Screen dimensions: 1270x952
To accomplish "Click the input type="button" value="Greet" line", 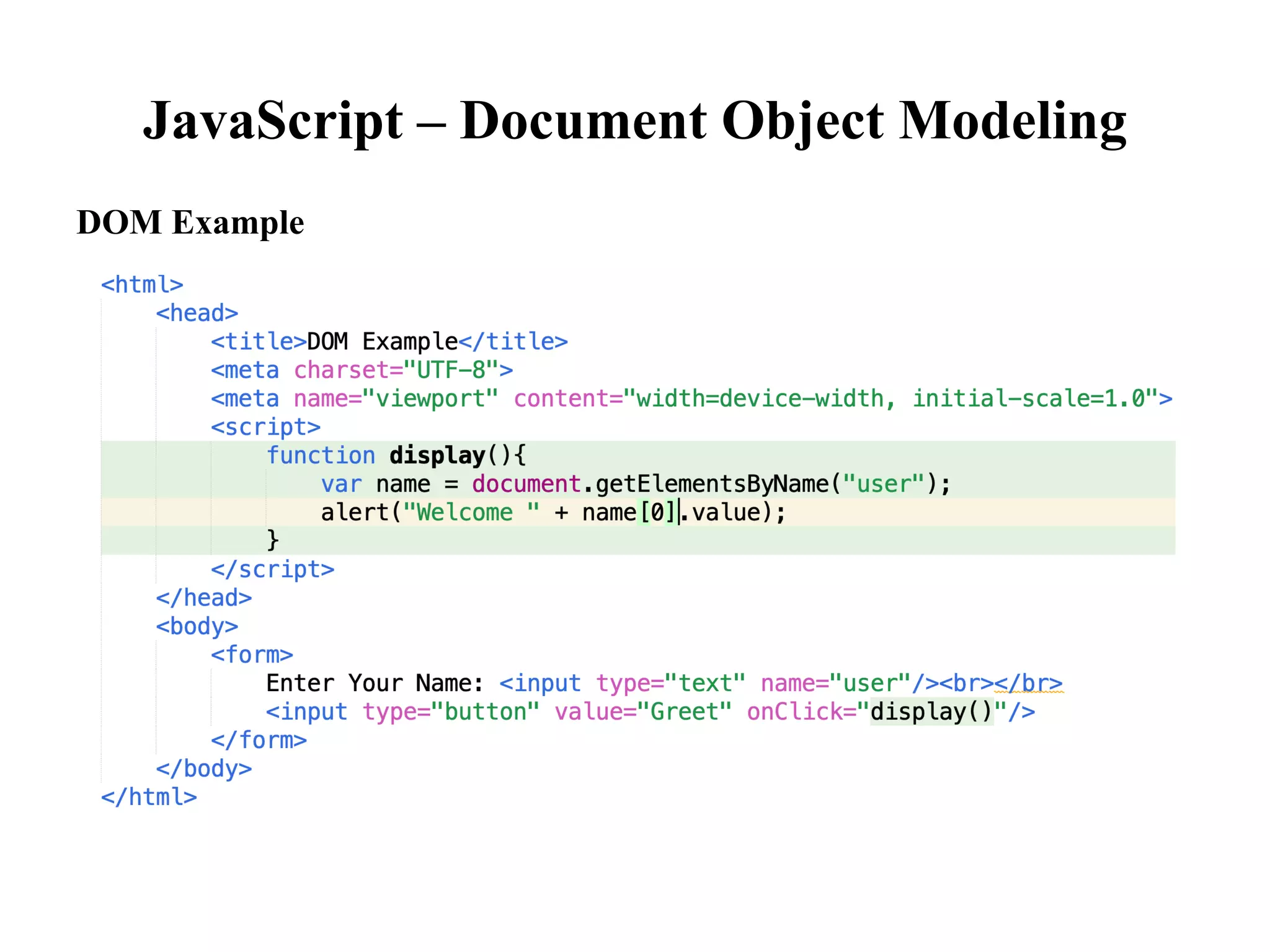I will point(651,712).
